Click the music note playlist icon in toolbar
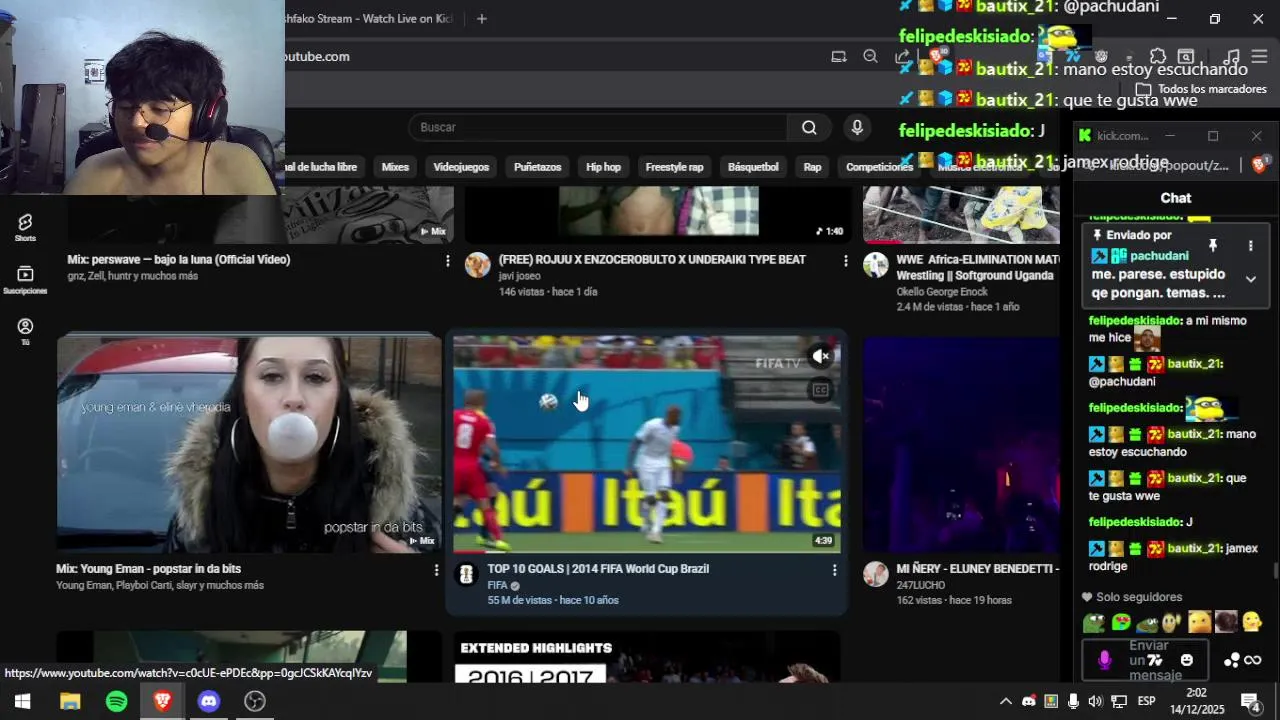1280x720 pixels. (1231, 57)
